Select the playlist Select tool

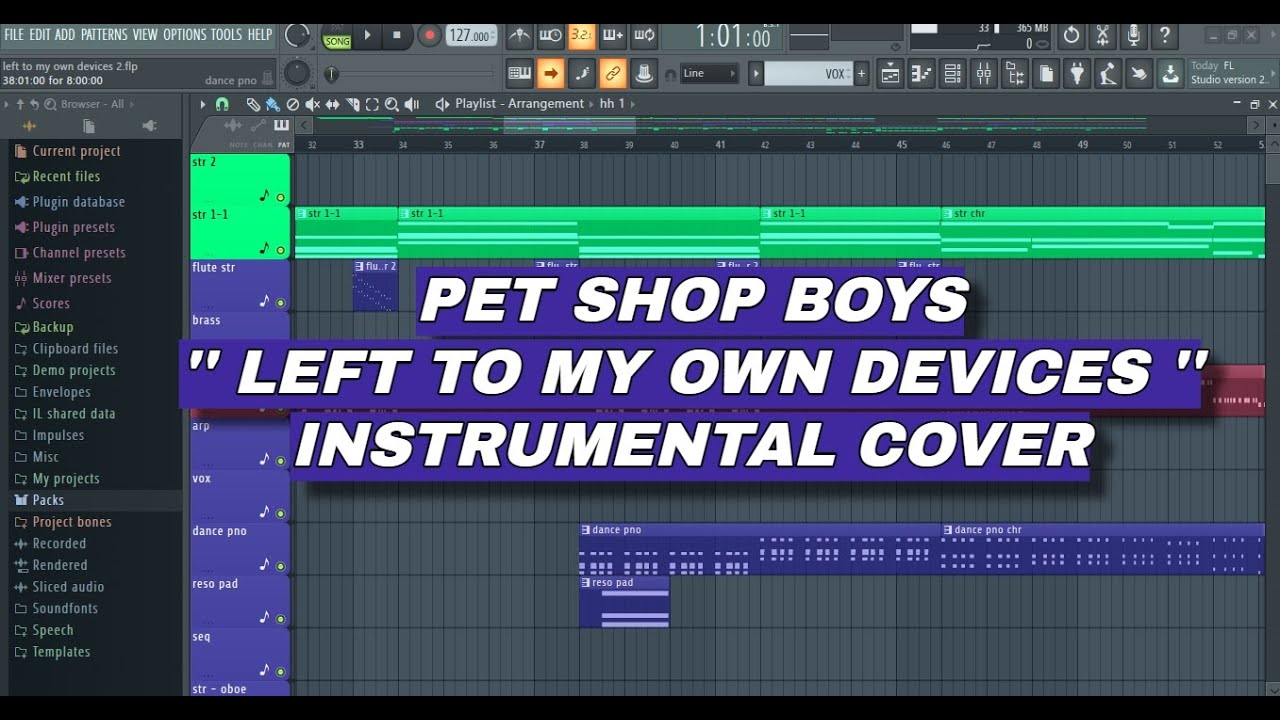372,104
